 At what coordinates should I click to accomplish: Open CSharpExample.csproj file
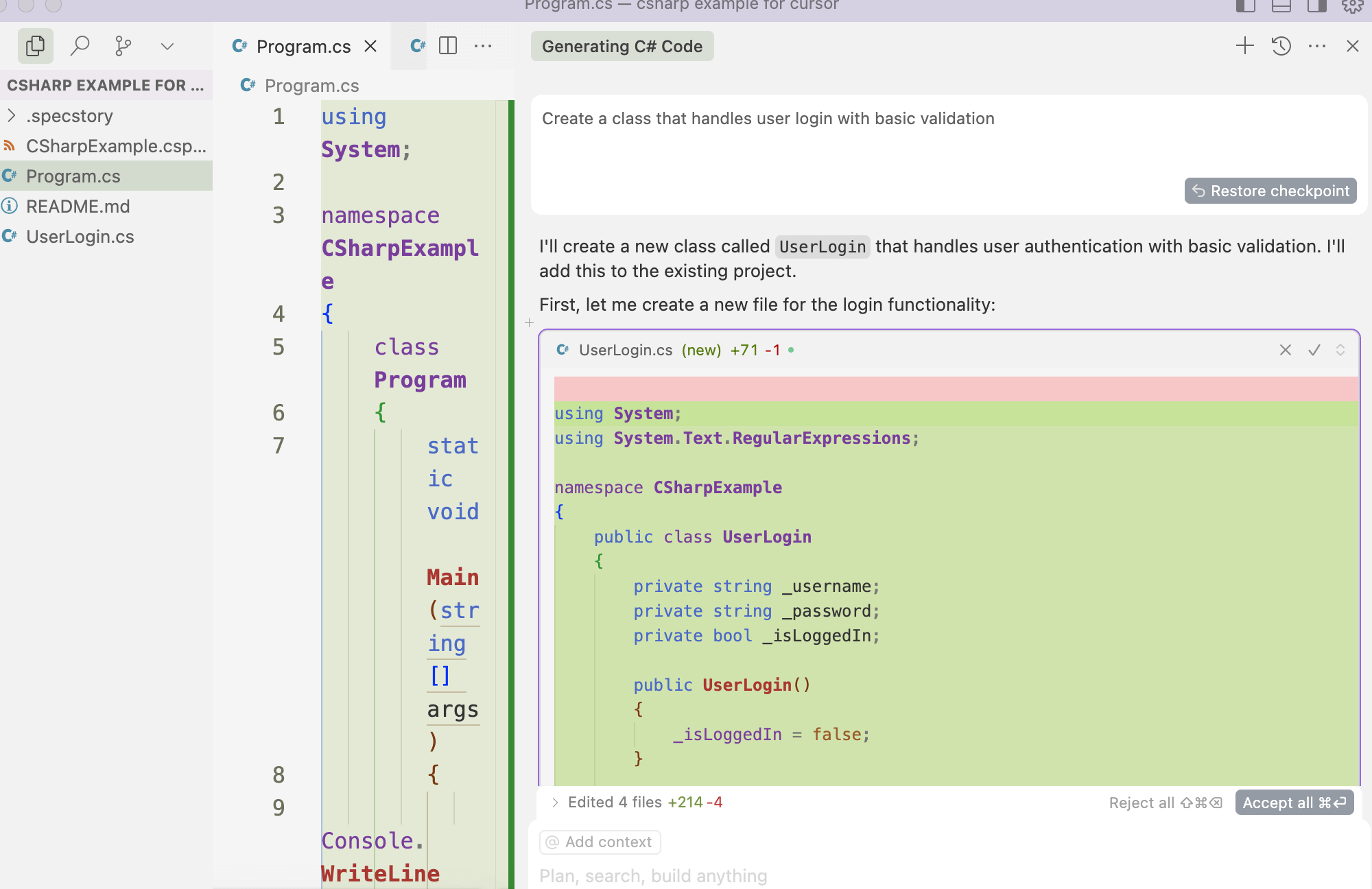[106, 146]
